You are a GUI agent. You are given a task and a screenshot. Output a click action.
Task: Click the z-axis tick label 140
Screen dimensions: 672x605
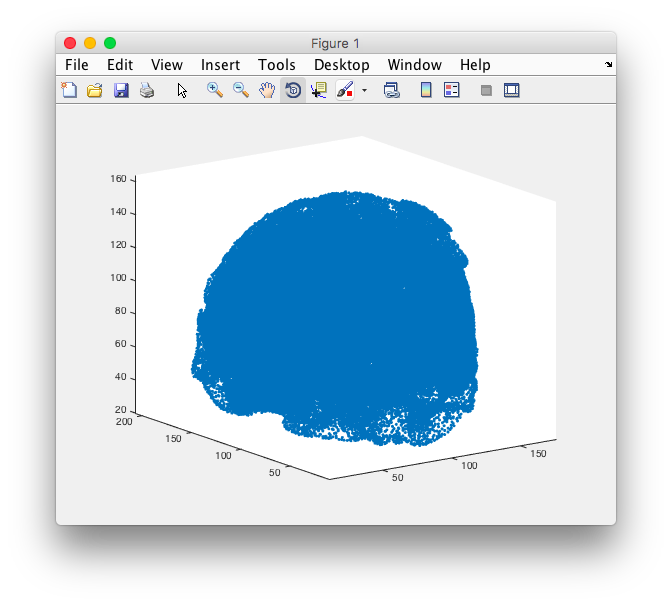point(118,212)
